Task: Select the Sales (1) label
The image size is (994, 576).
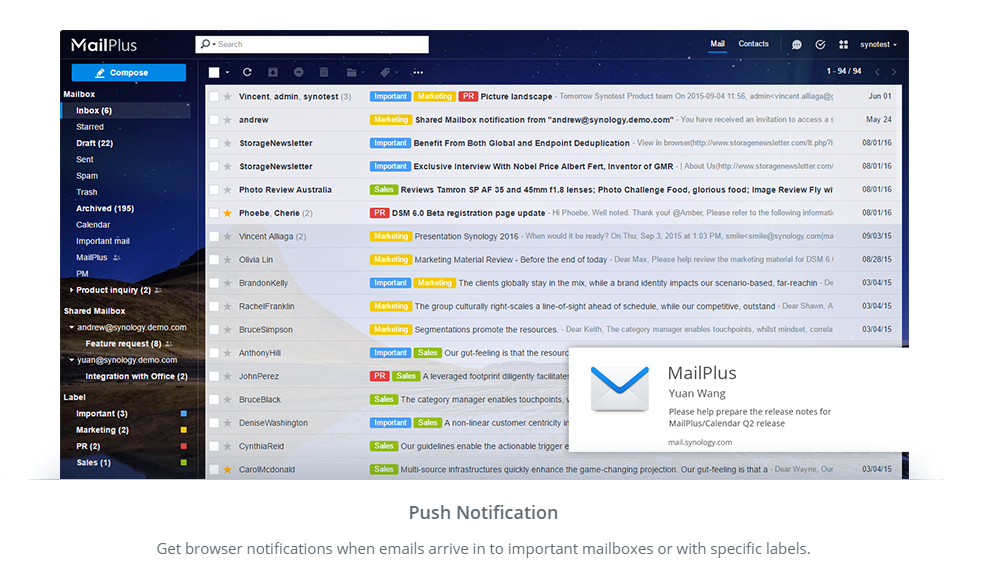Action: tap(93, 463)
